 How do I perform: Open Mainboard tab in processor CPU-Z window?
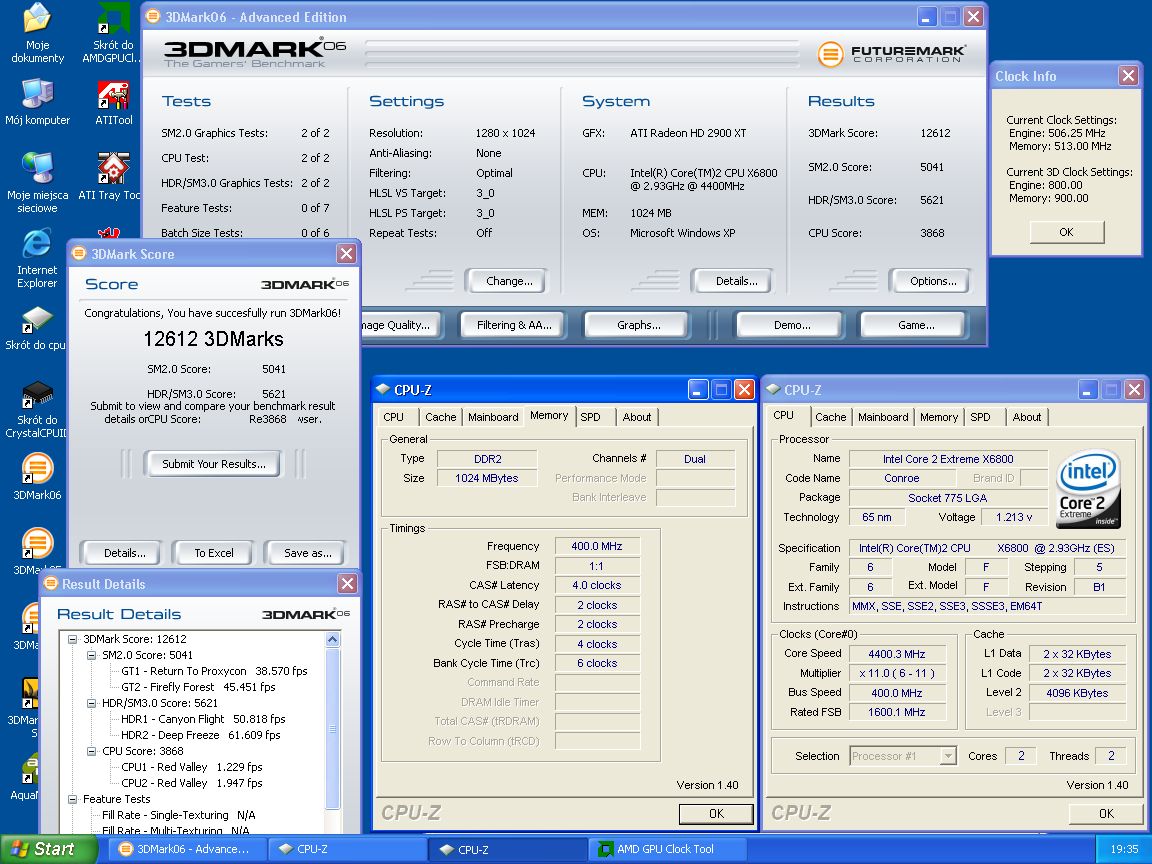pos(883,417)
